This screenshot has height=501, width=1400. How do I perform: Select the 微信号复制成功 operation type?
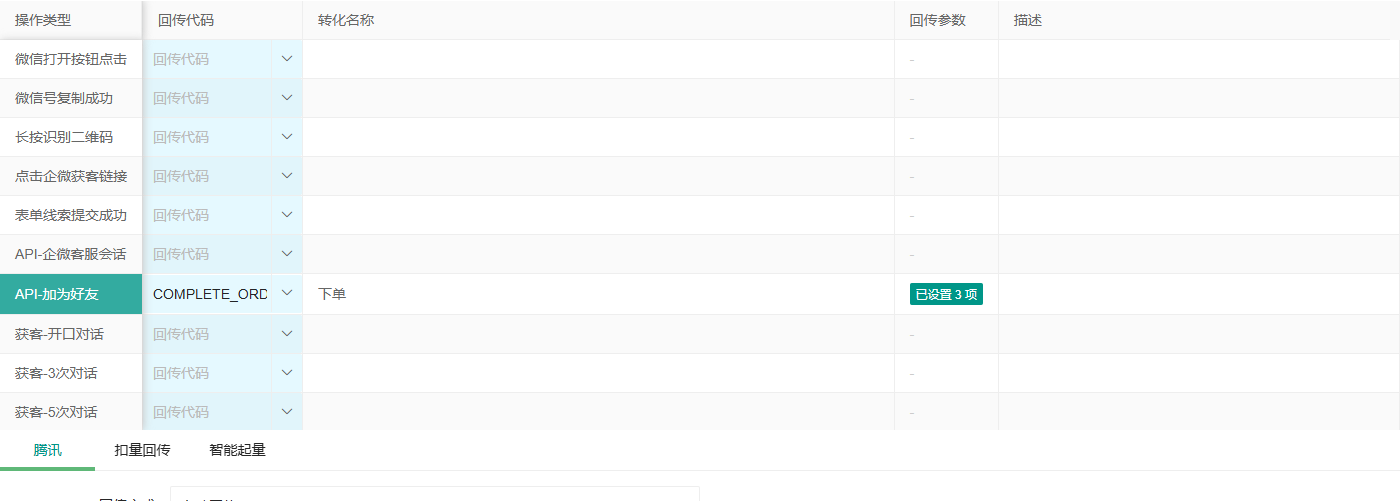pyautogui.click(x=71, y=98)
